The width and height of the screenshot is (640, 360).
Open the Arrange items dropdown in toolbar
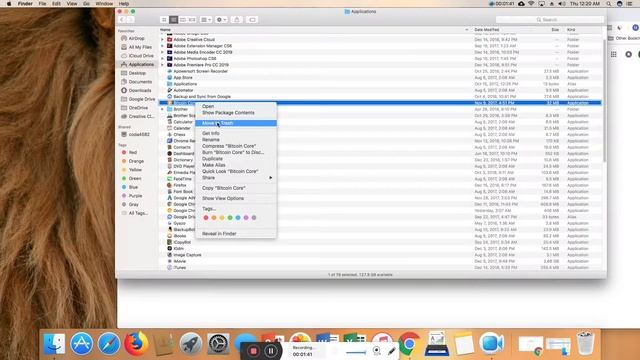click(x=206, y=20)
